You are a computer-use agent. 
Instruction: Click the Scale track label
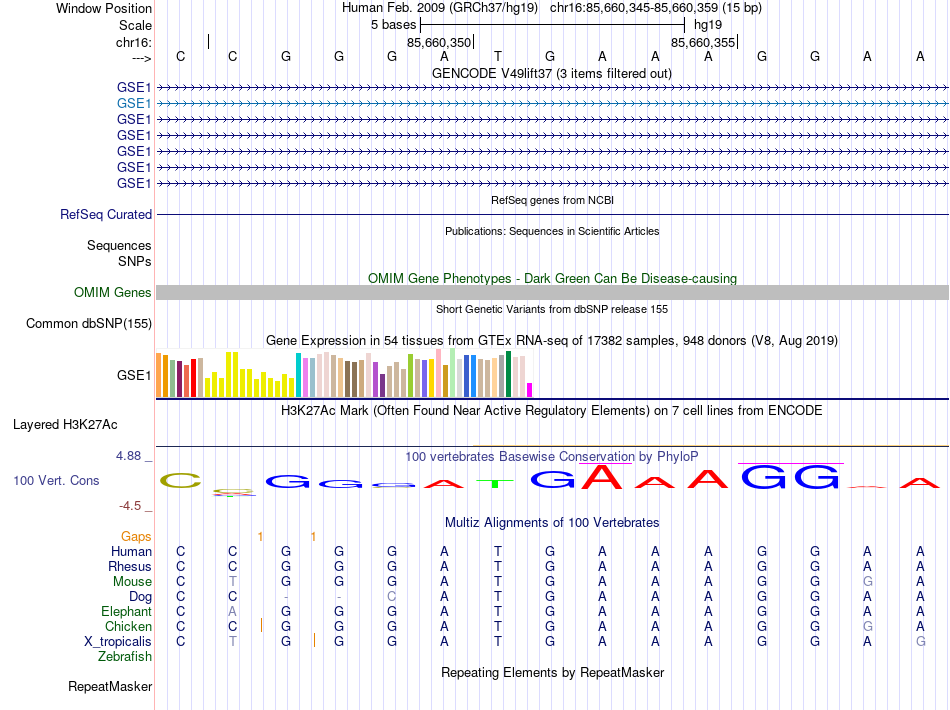(x=135, y=25)
